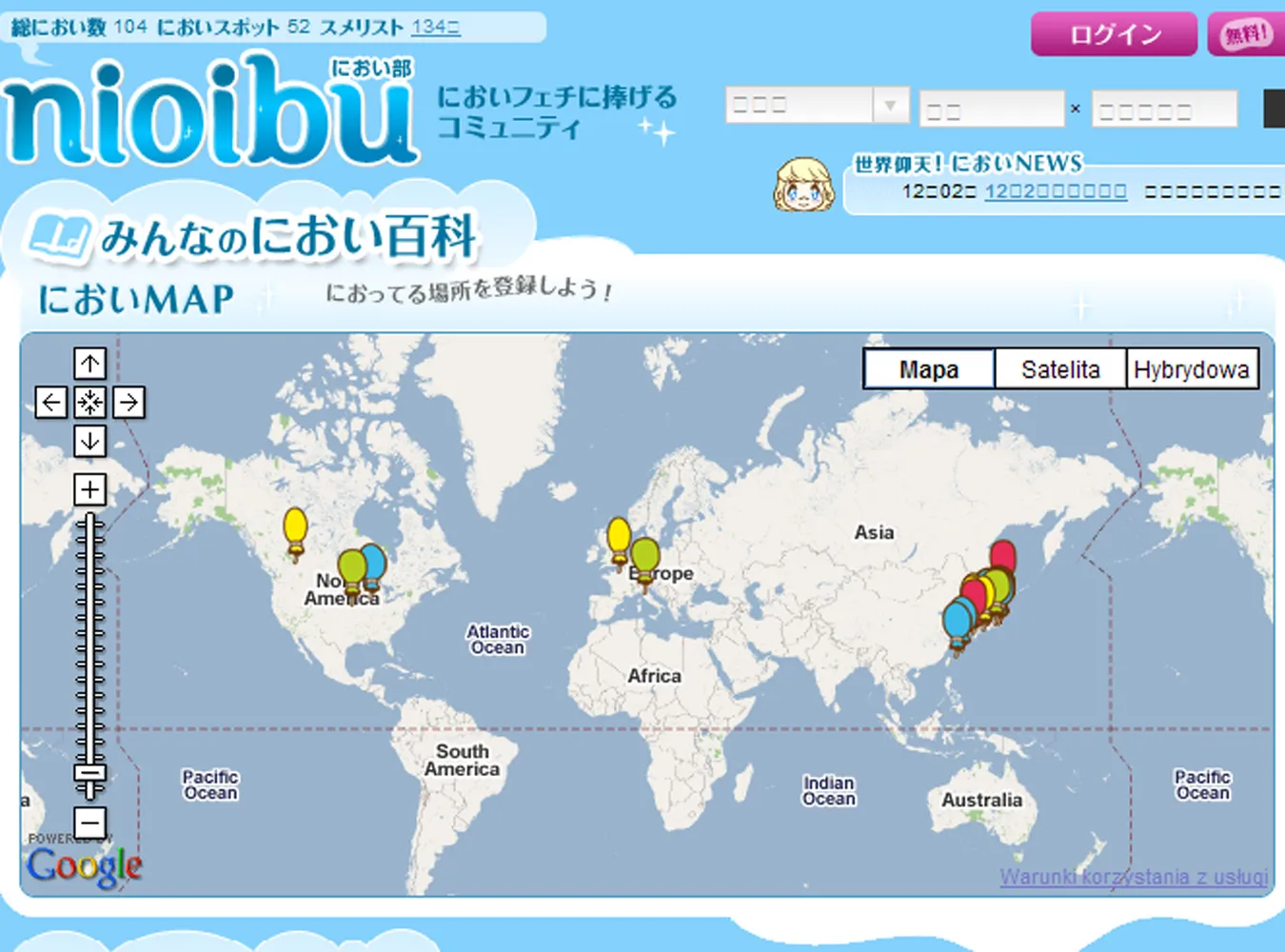Pan the map right with arrow

(x=129, y=402)
